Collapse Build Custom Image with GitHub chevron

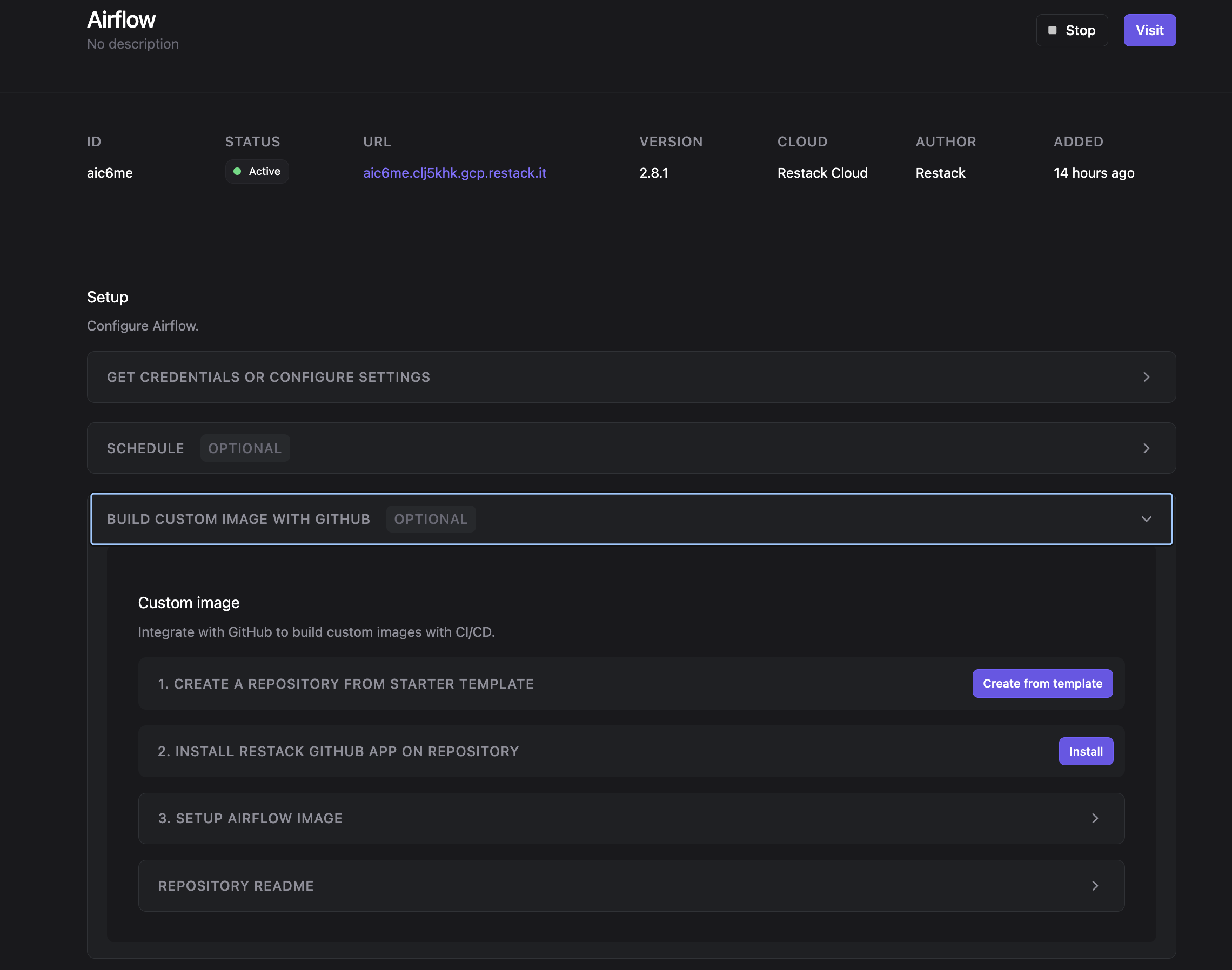click(1146, 519)
